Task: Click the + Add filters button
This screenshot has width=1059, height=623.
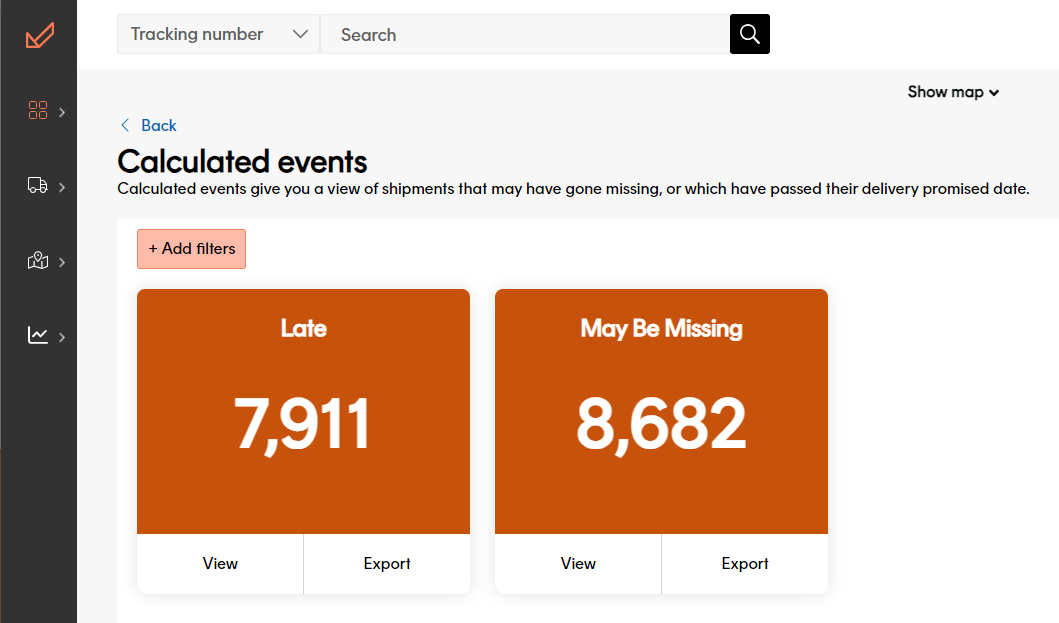Action: pos(191,249)
